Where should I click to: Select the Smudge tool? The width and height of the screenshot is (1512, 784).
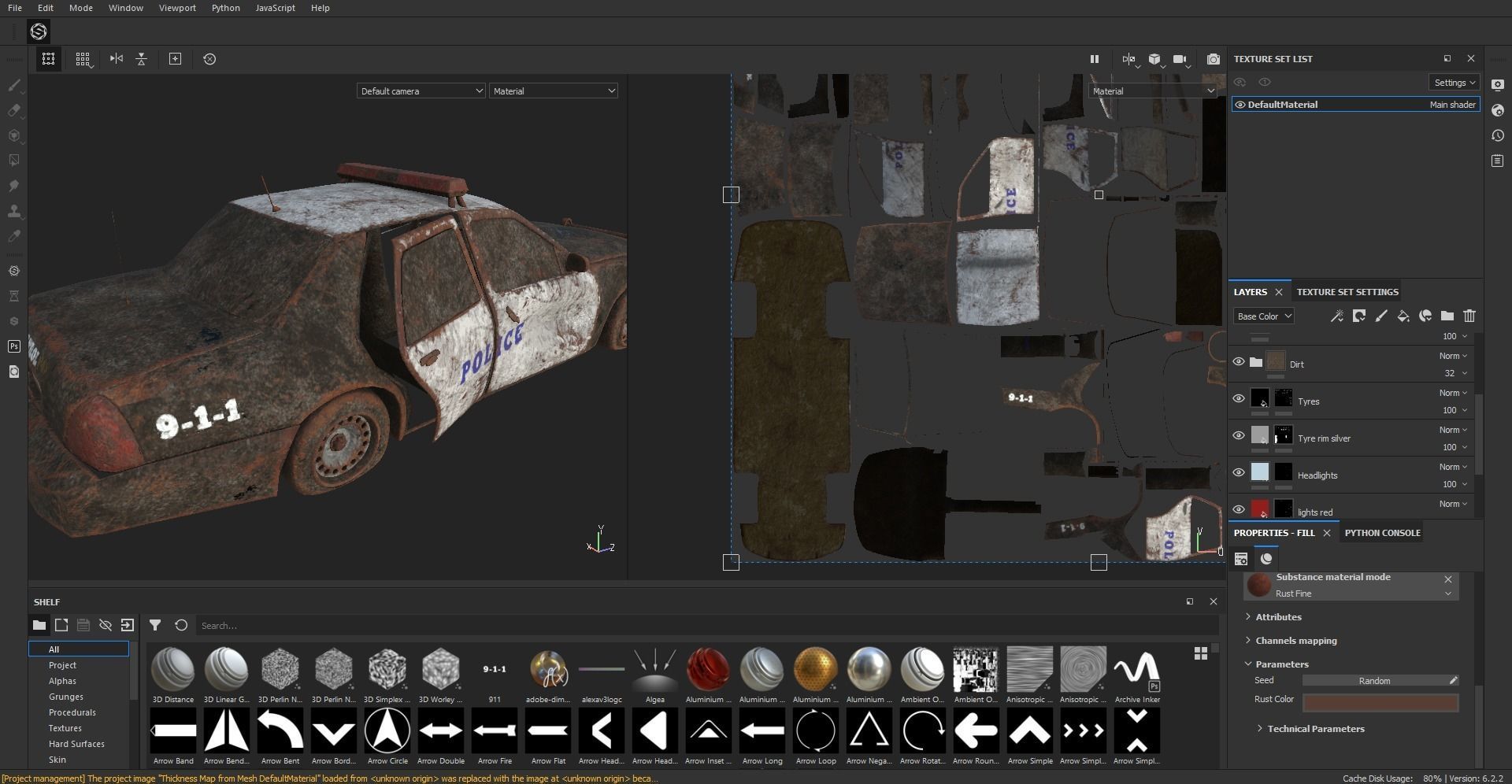(x=14, y=186)
